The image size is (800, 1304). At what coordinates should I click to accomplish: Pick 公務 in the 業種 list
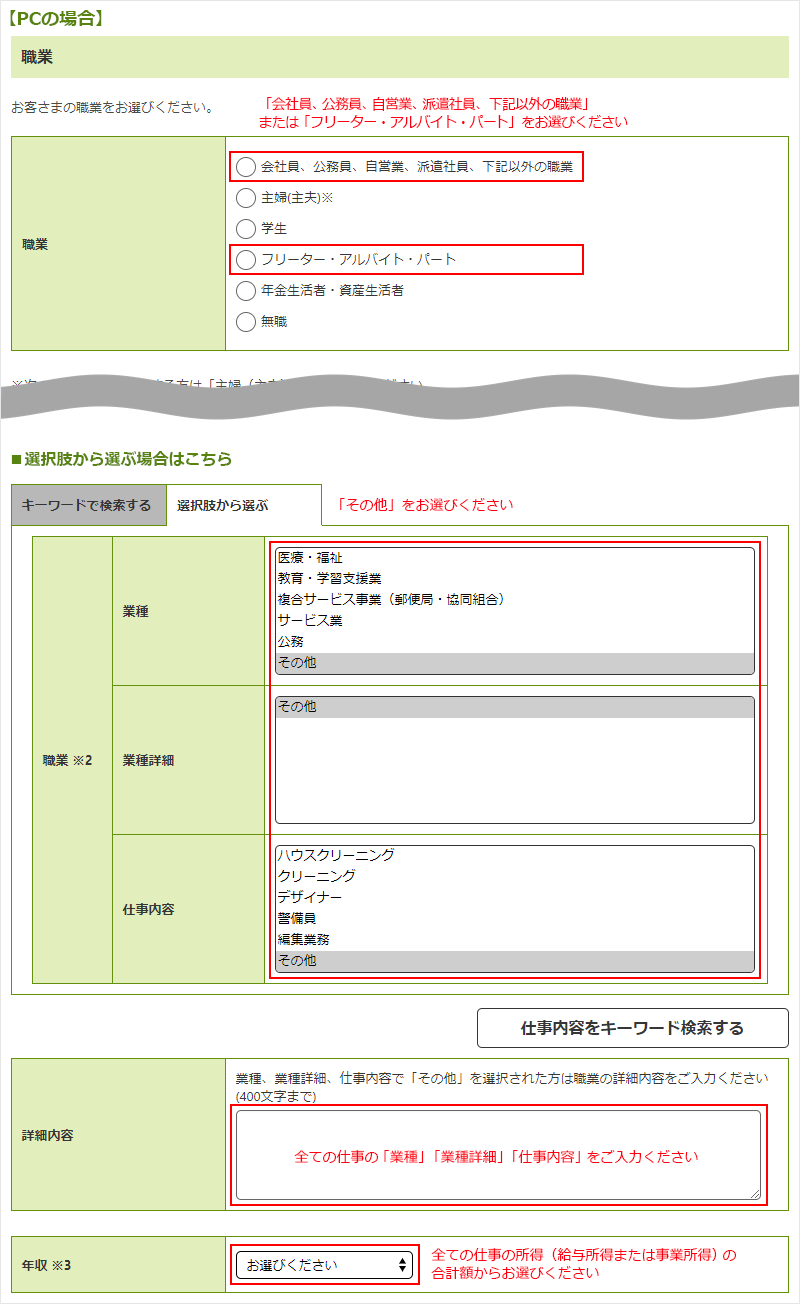[291, 642]
